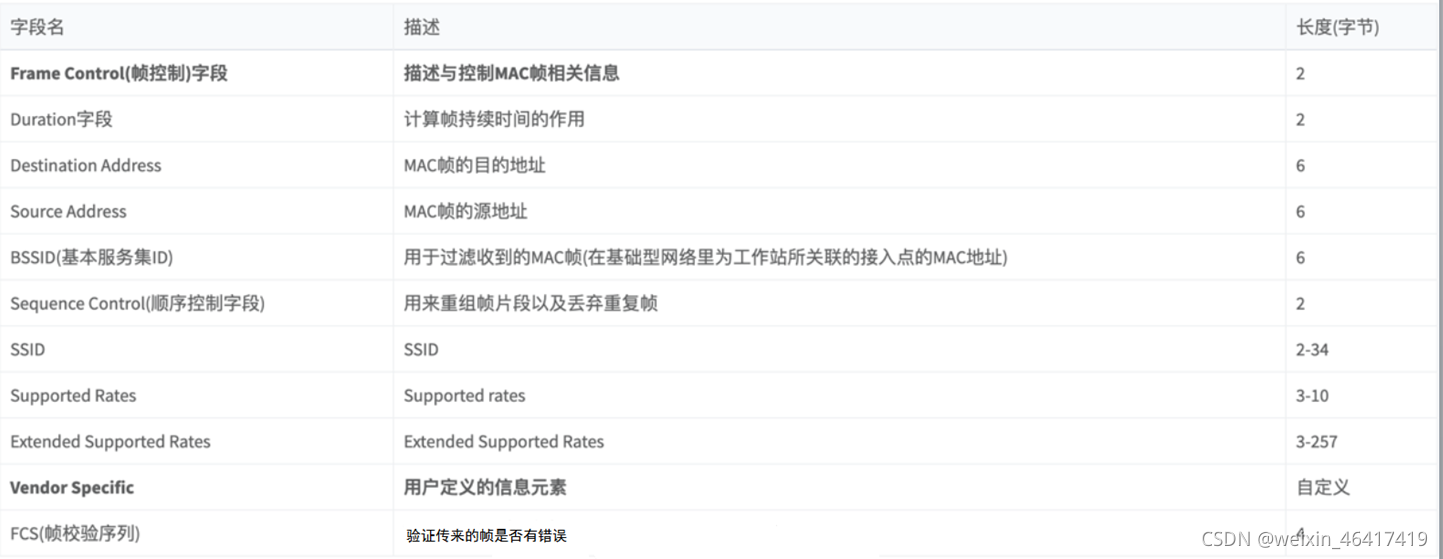
Task: Select the Supported Rates field name
Action: [73, 395]
